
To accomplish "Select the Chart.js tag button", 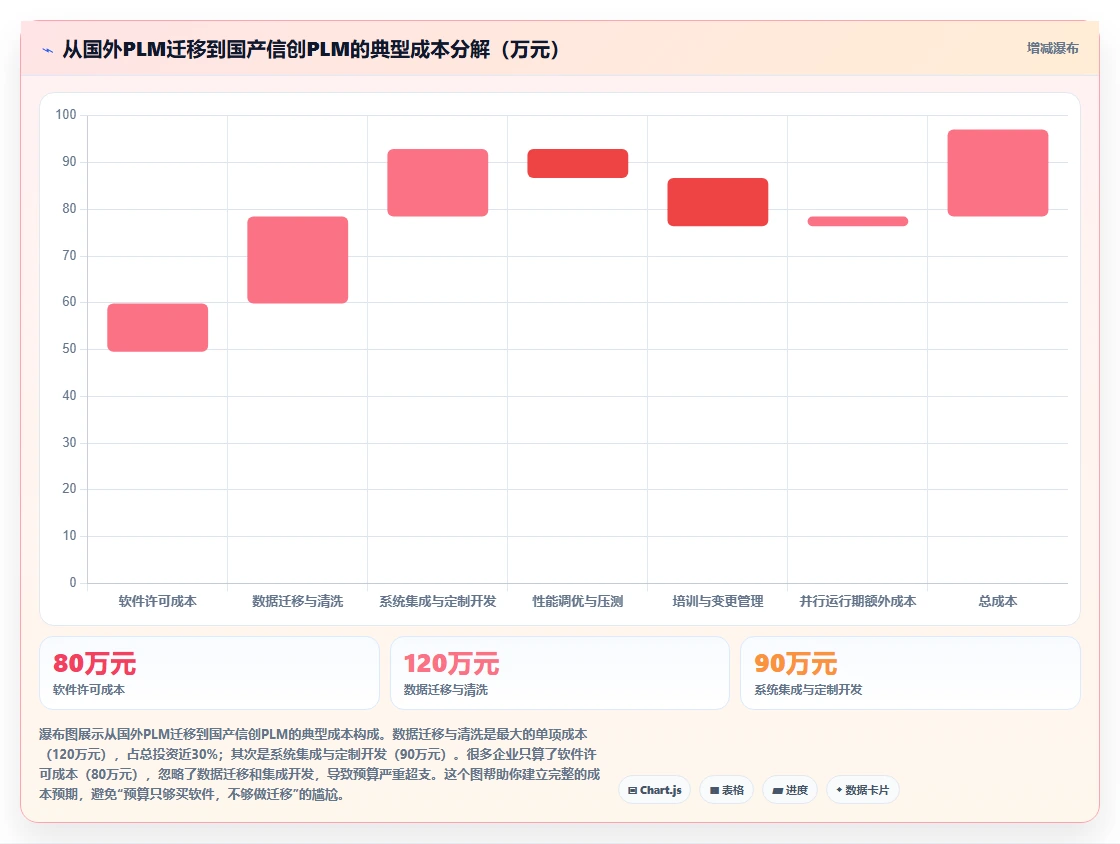I will pyautogui.click(x=654, y=790).
